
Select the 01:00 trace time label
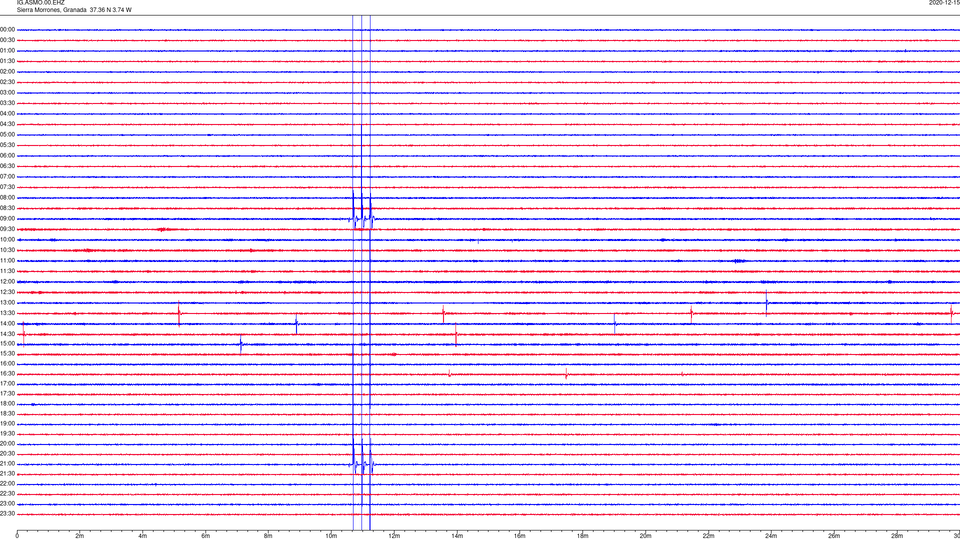[x=7, y=51]
